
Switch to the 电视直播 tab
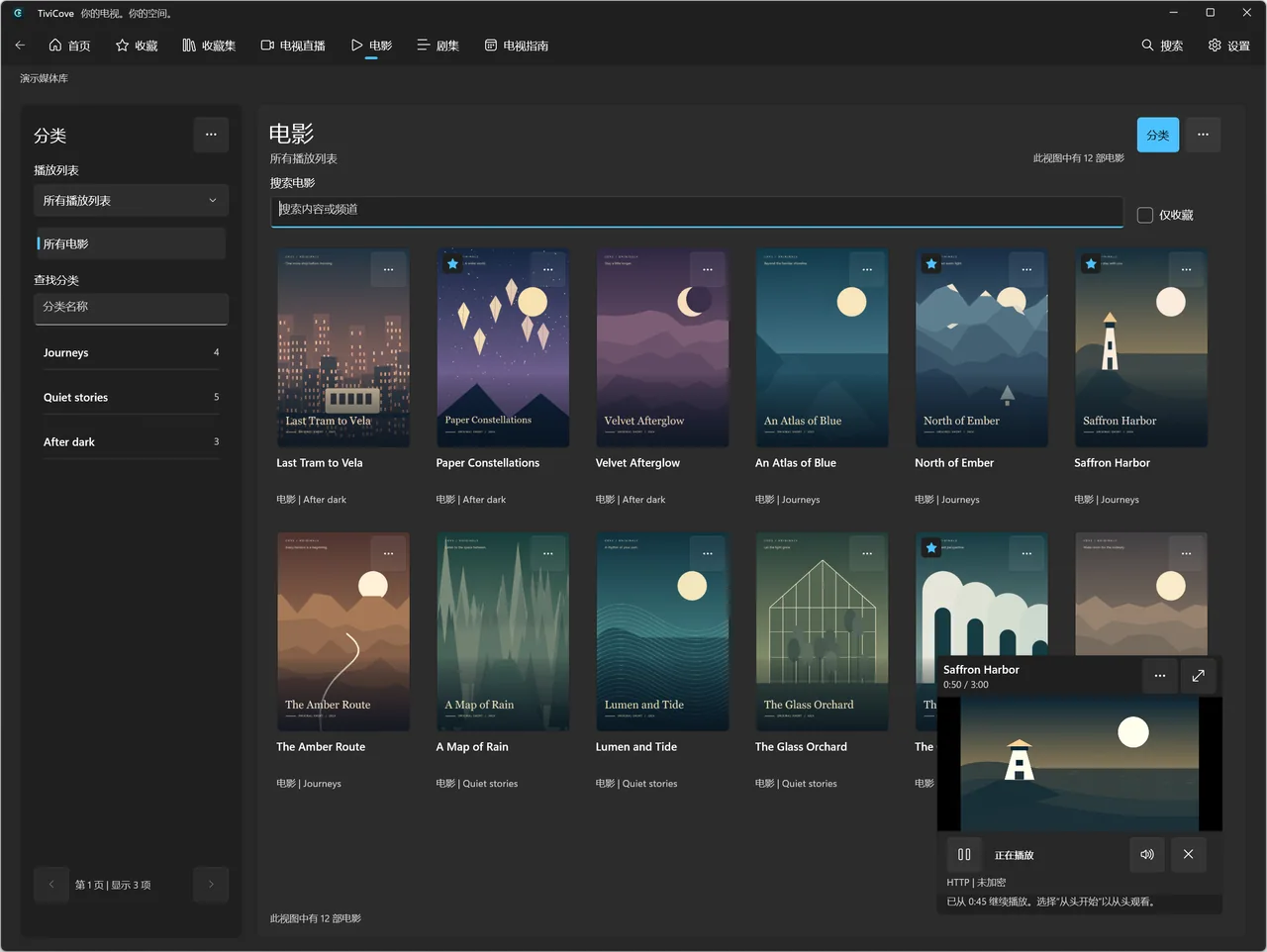[x=293, y=46]
